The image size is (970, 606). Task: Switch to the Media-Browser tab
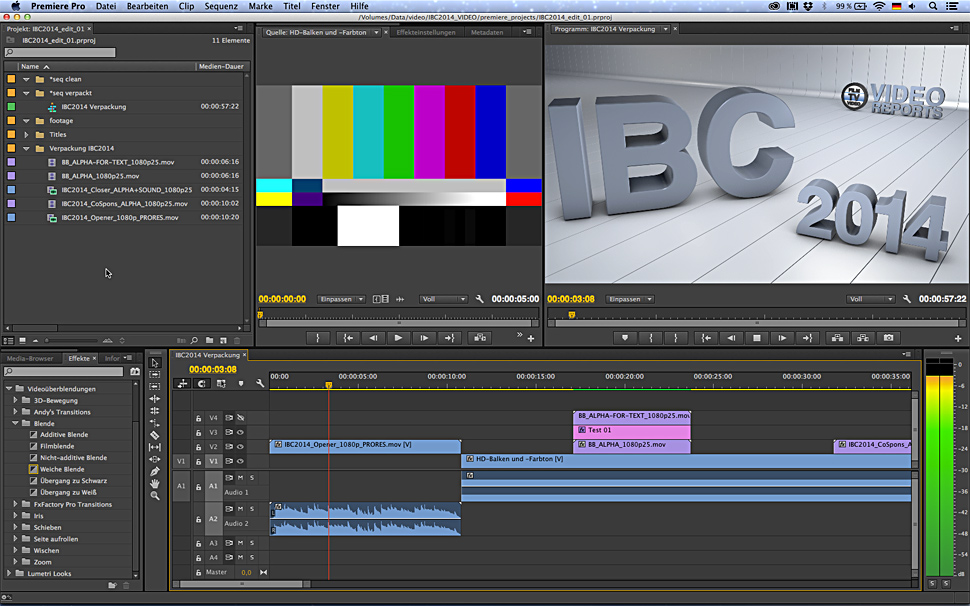pos(31,358)
